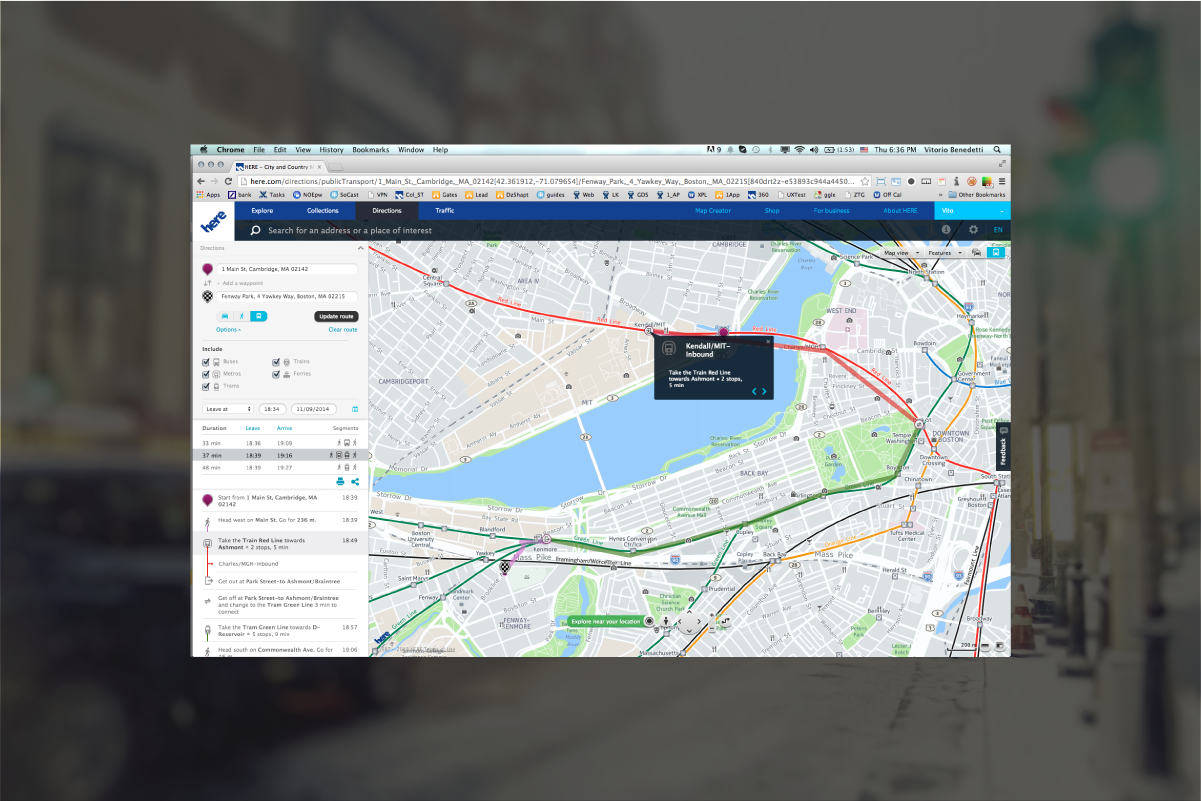Click the Wi-Fi status icon
Viewport: 1201px width, 801px height.
pos(800,149)
